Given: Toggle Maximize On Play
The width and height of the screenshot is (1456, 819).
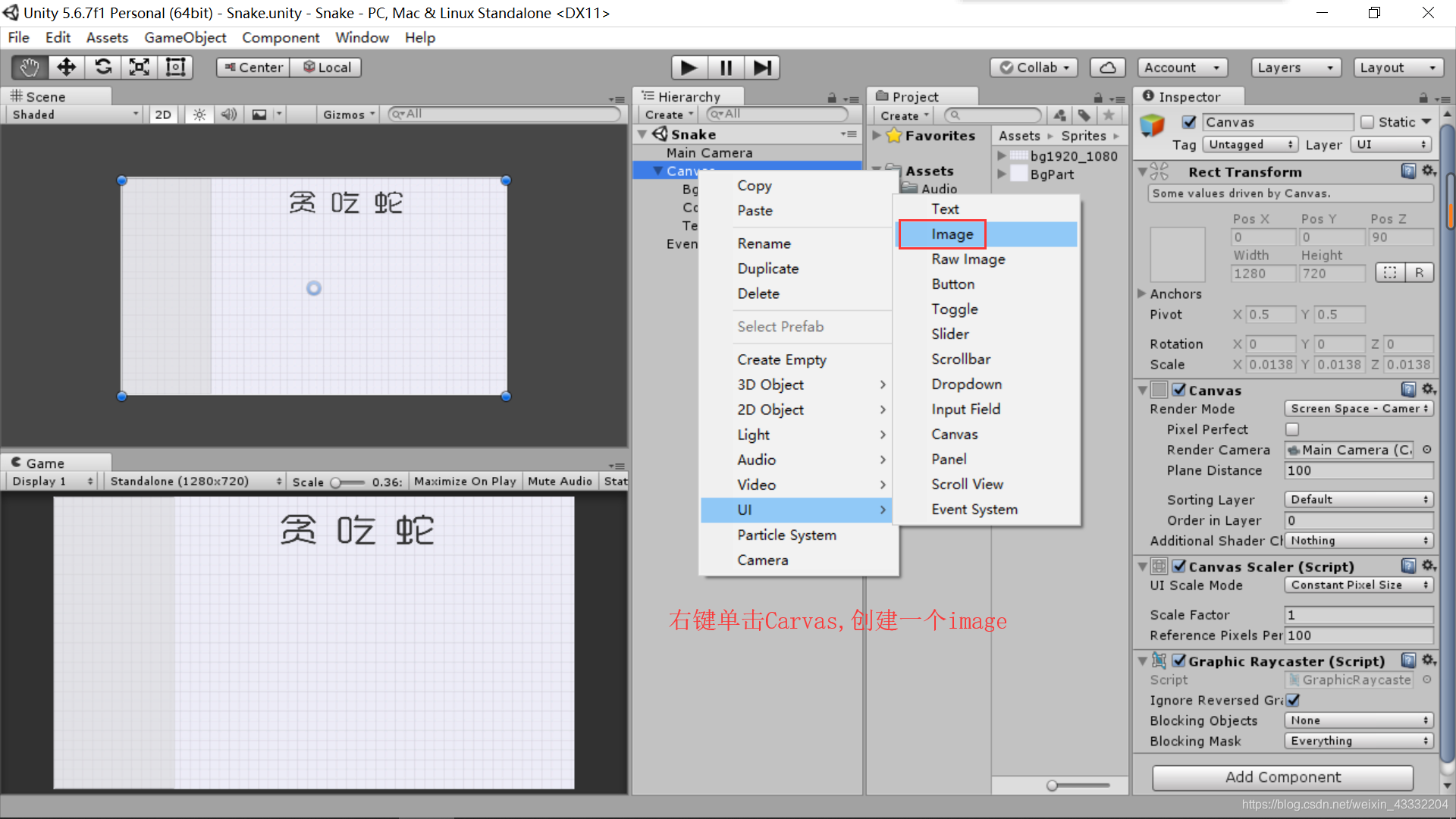Looking at the screenshot, I should point(465,482).
